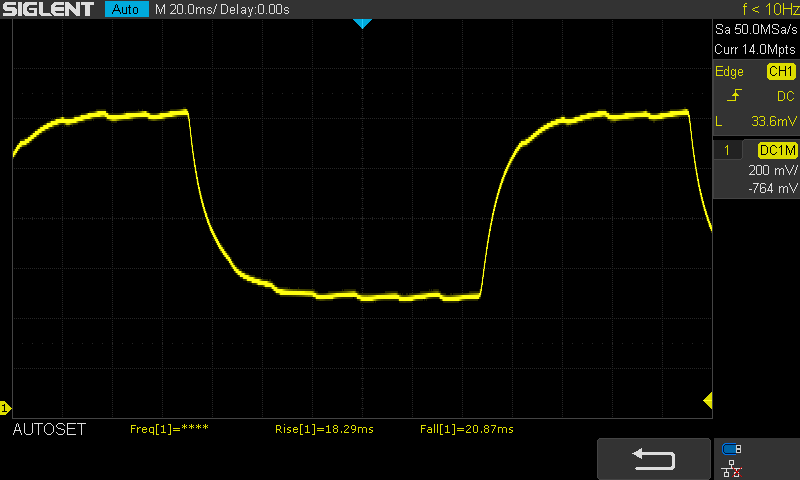Click the SIGLENT logo
The height and width of the screenshot is (480, 800).
click(x=48, y=9)
